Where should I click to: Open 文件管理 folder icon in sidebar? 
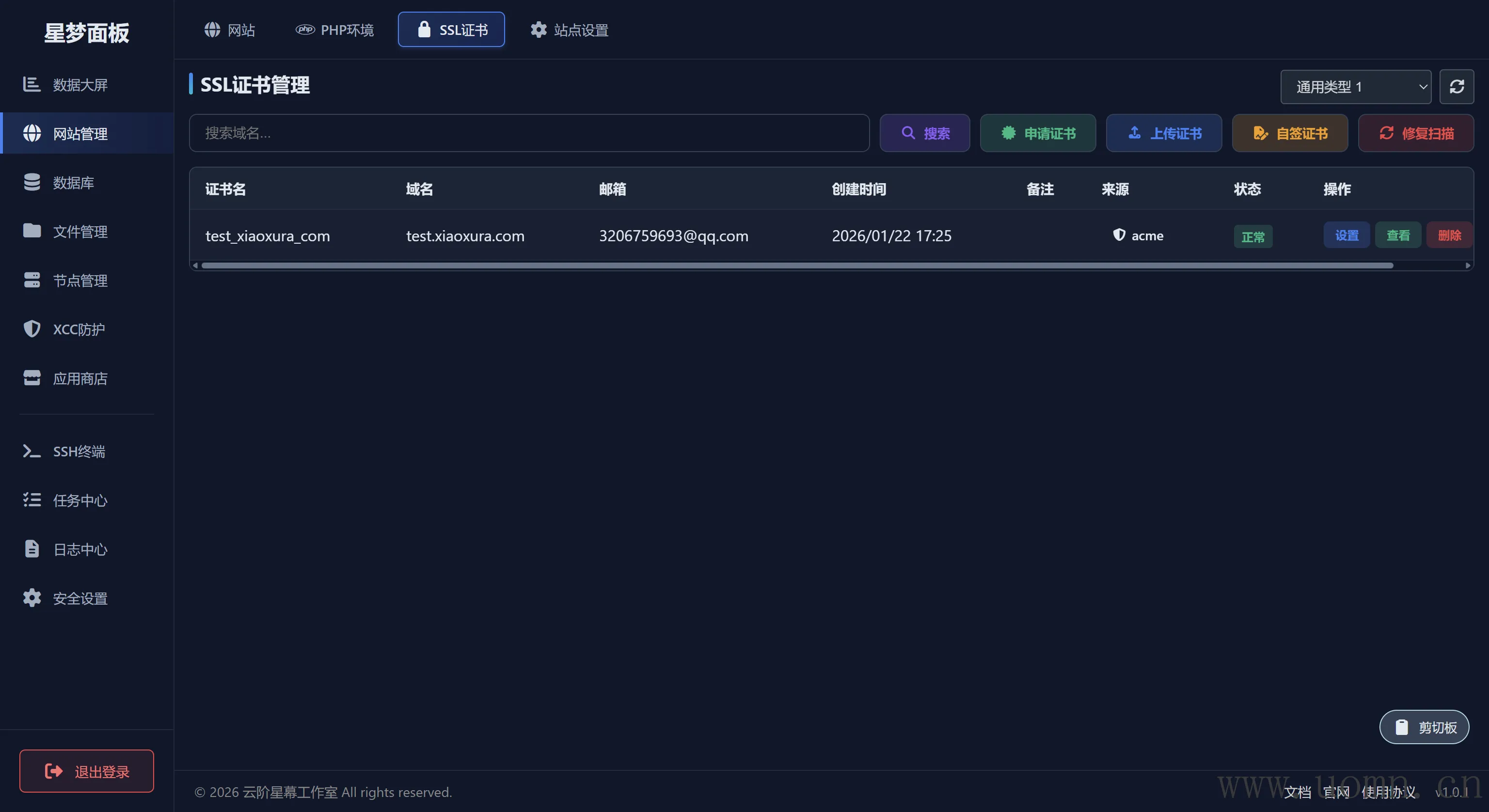click(32, 231)
